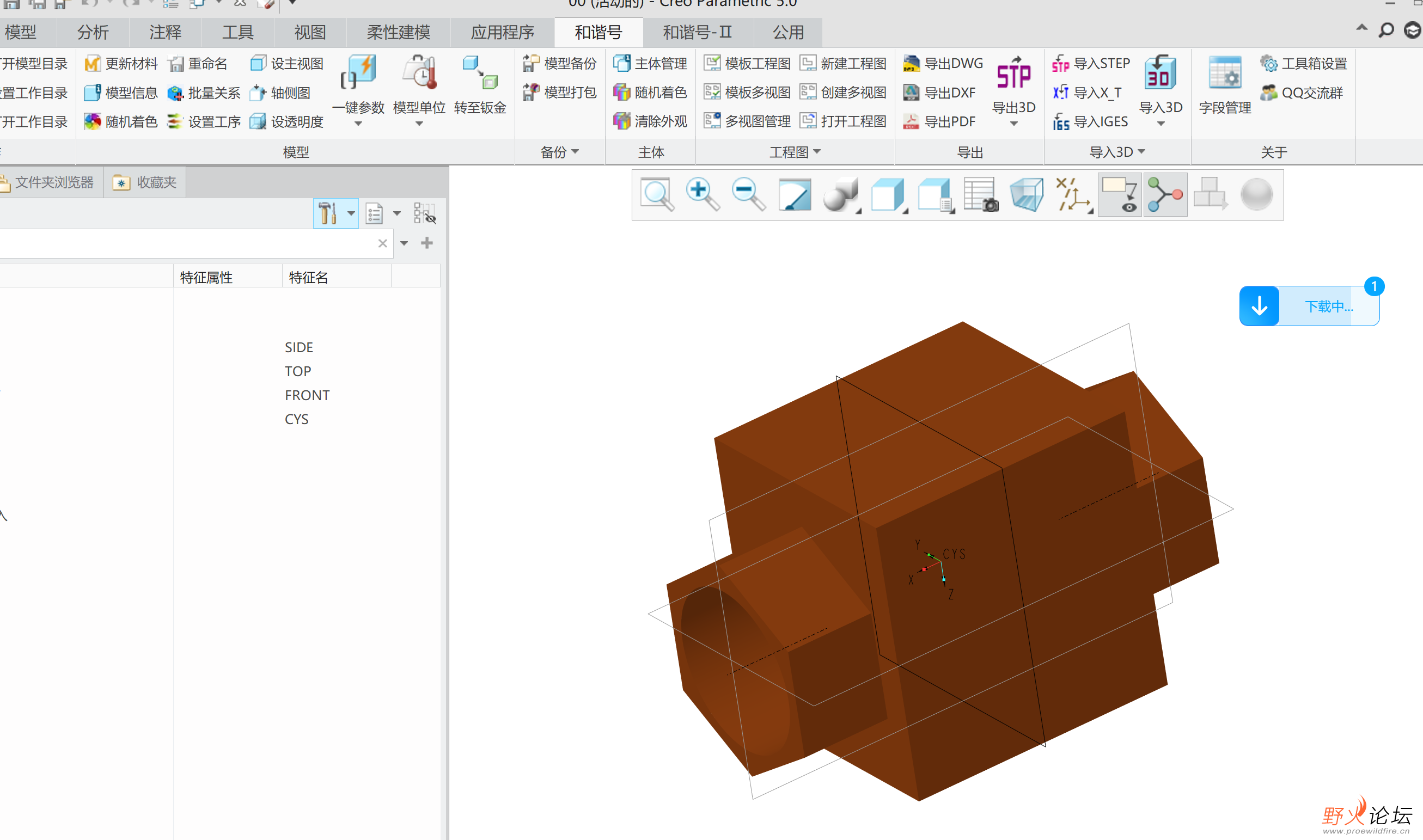Run 模型备份
Image resolution: width=1423 pixels, height=840 pixels.
(x=559, y=63)
